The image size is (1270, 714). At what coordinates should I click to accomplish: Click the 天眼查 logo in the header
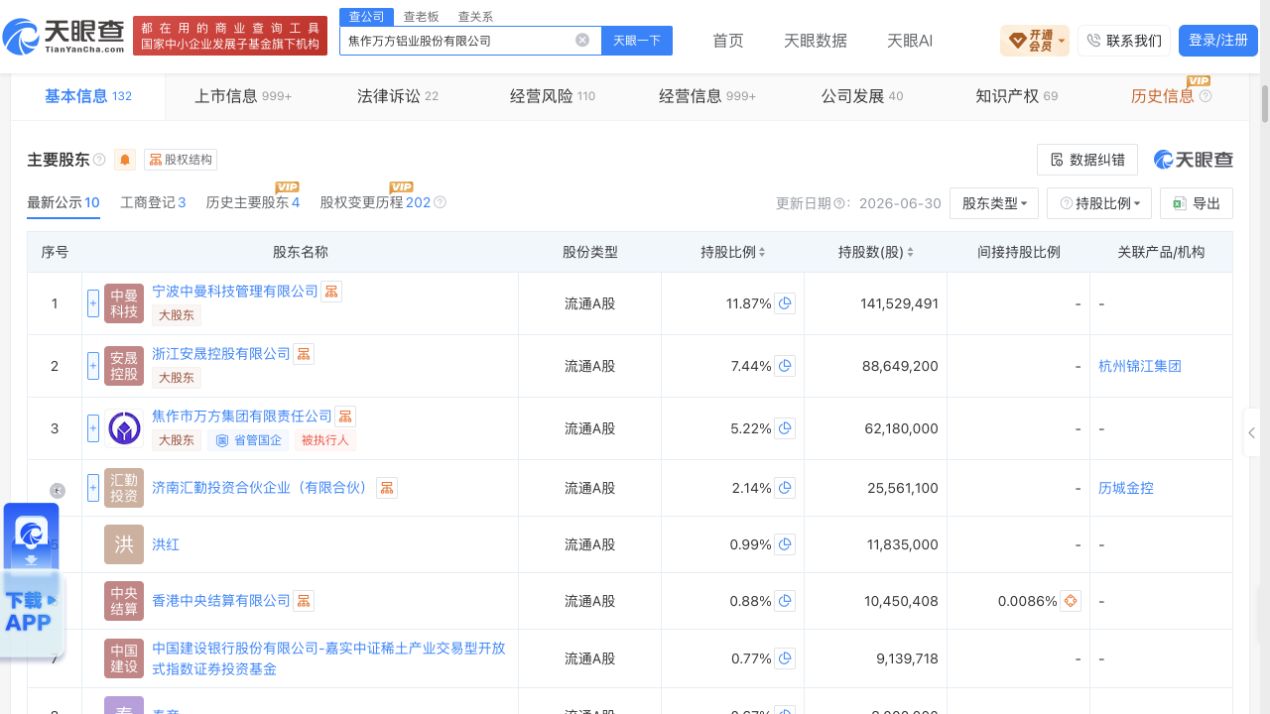click(x=65, y=37)
